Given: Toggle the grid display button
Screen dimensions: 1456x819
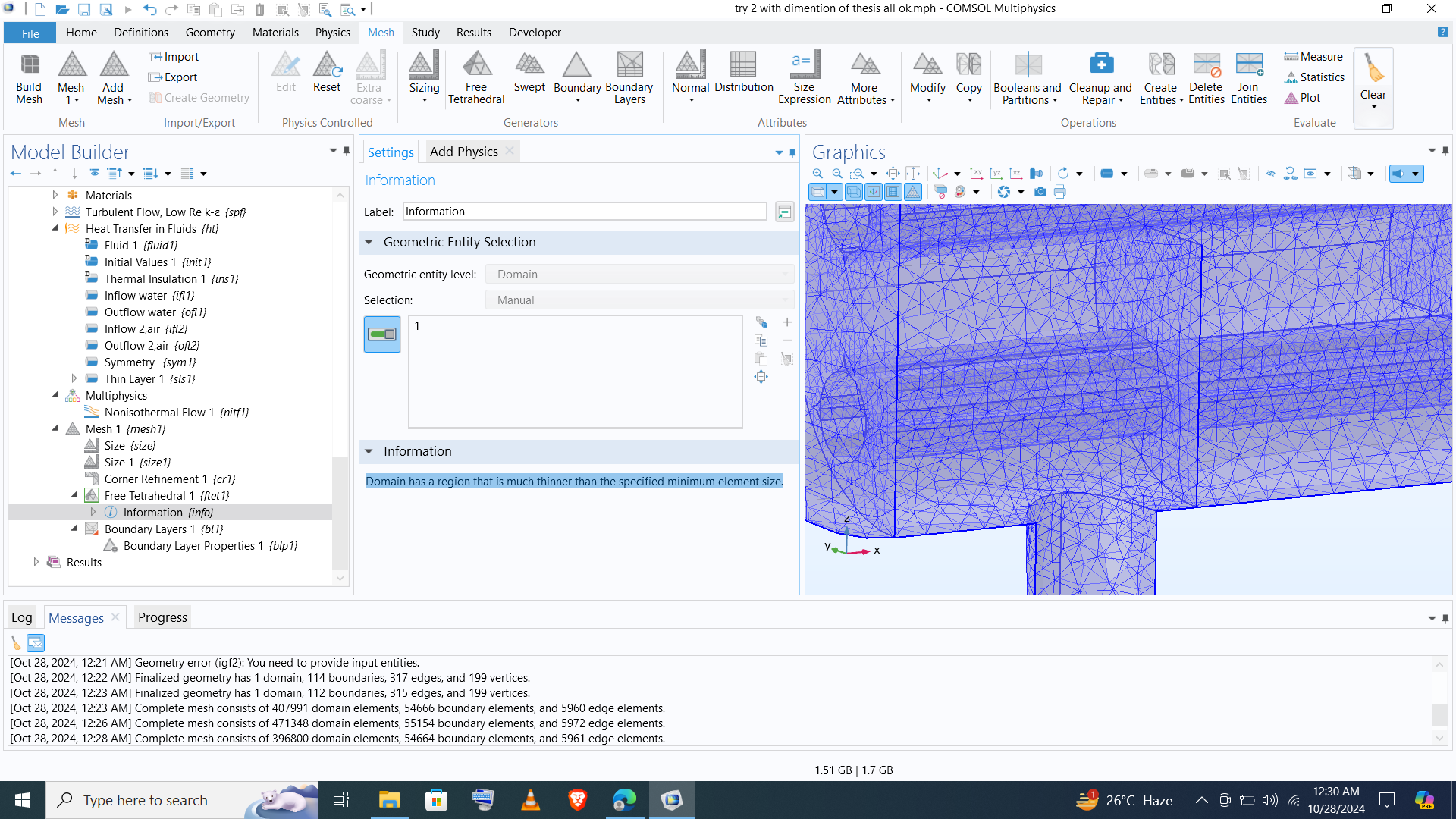Looking at the screenshot, I should tap(893, 192).
